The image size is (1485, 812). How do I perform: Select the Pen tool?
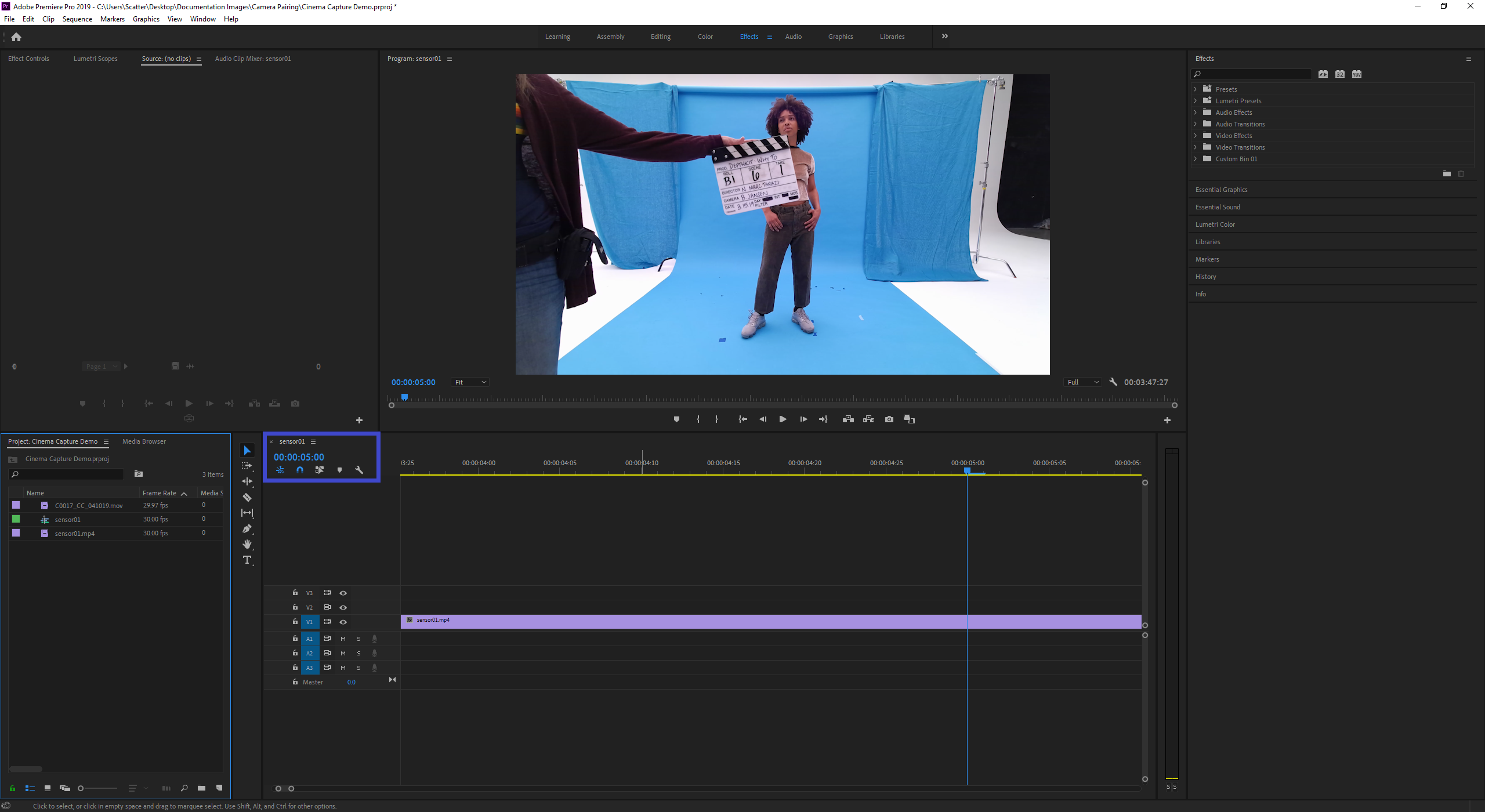pyautogui.click(x=247, y=528)
